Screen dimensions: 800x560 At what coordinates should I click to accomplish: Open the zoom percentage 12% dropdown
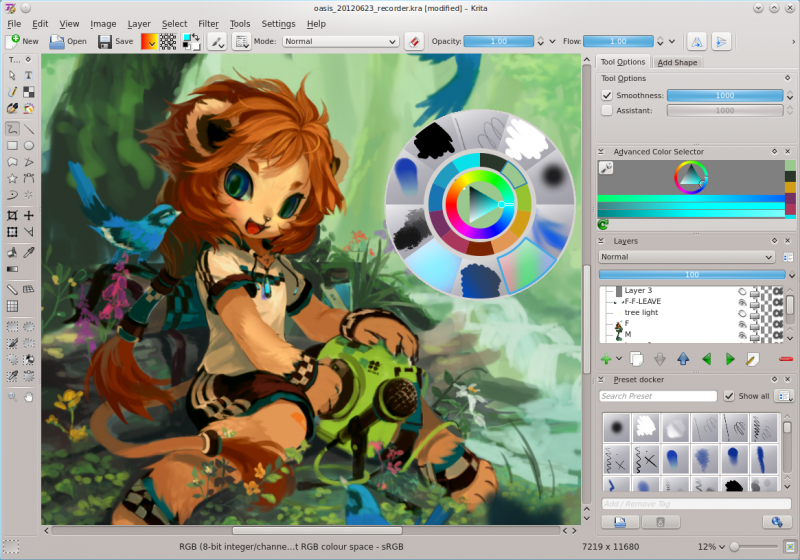pyautogui.click(x=711, y=547)
